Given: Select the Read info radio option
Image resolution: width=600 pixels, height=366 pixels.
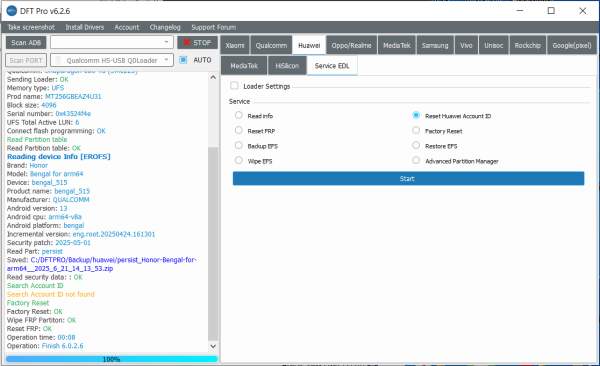Looking at the screenshot, I should point(239,115).
